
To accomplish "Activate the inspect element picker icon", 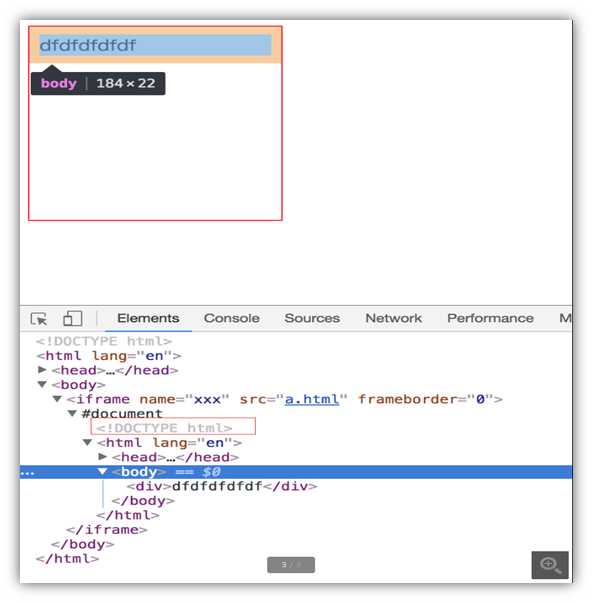I will click(x=38, y=319).
